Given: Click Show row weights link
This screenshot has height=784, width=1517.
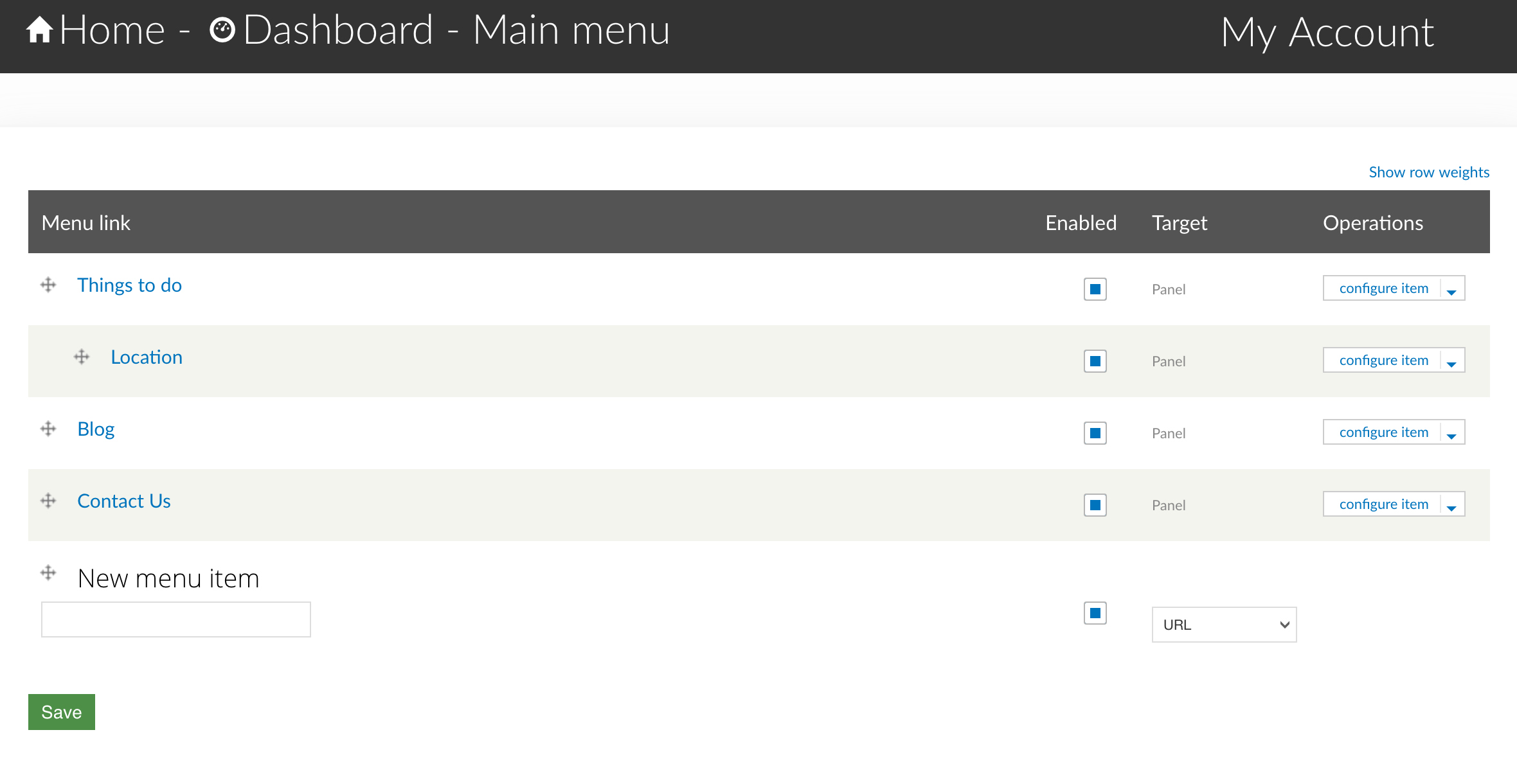Looking at the screenshot, I should point(1429,172).
